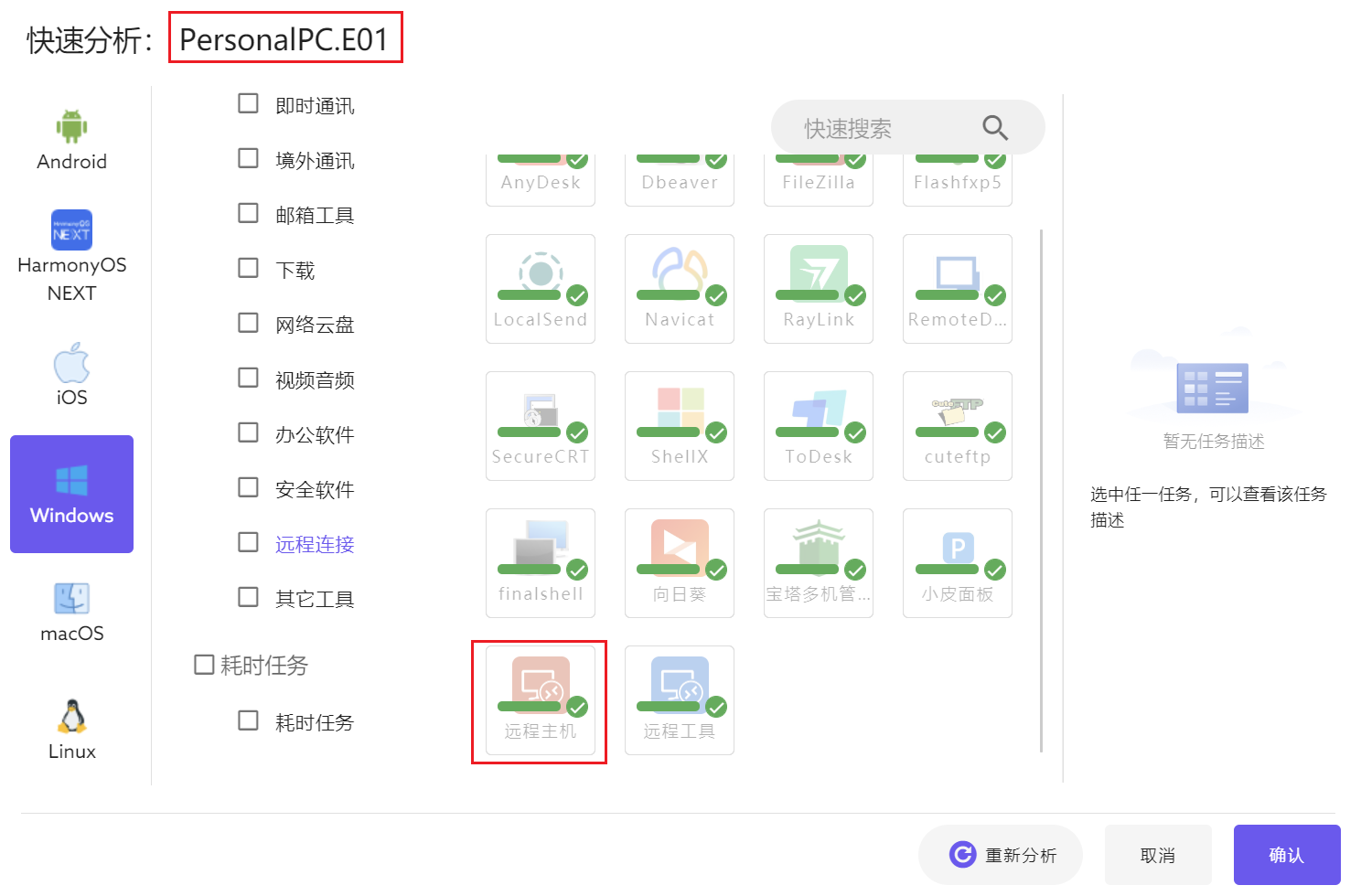Viewport: 1361px width, 896px height.
Task: Select the 远程主机 task tile
Action: point(540,700)
